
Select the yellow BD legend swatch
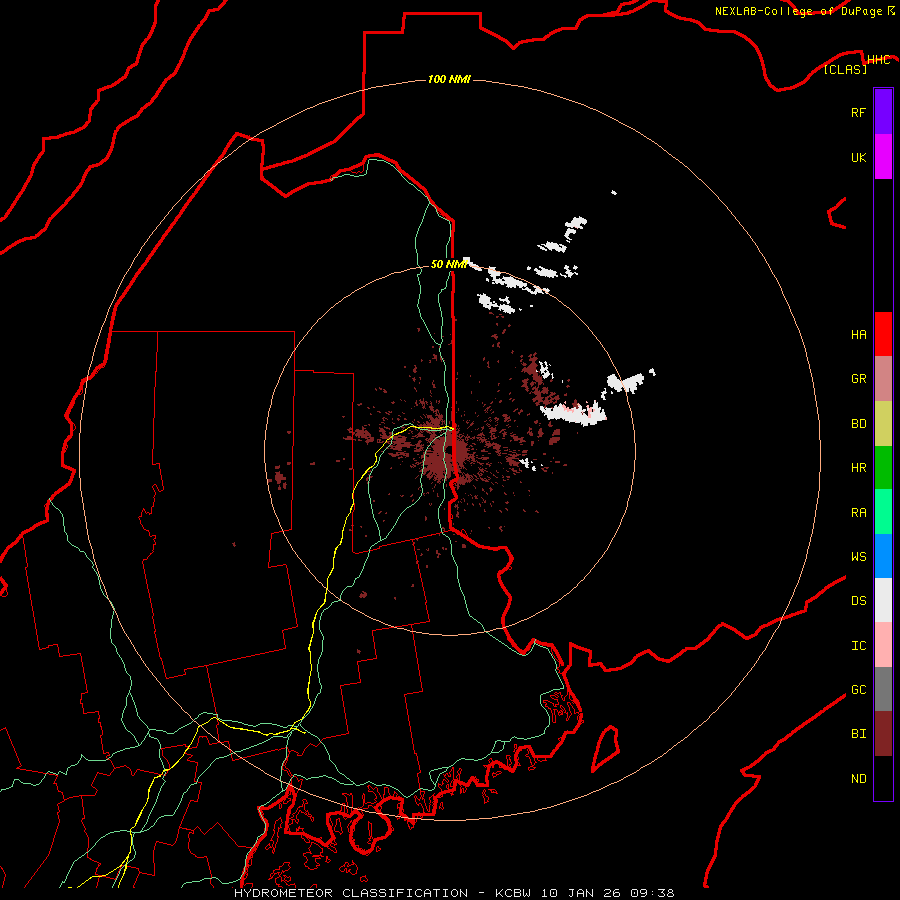[883, 424]
